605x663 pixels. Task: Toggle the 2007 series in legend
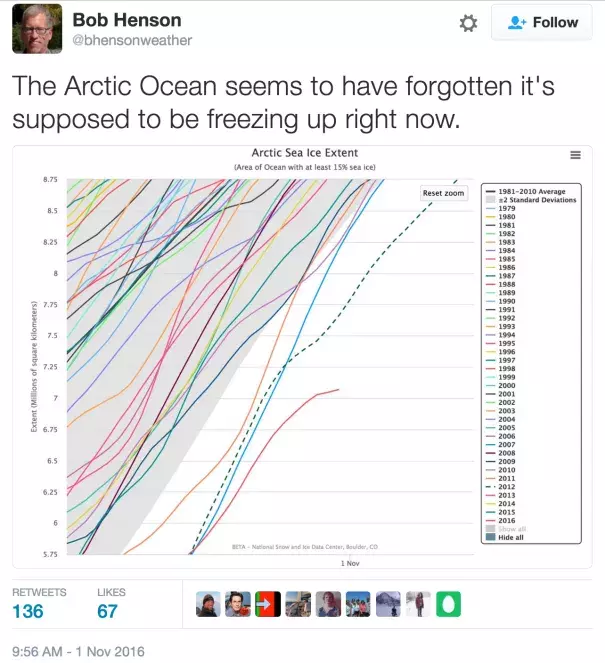[x=500, y=444]
